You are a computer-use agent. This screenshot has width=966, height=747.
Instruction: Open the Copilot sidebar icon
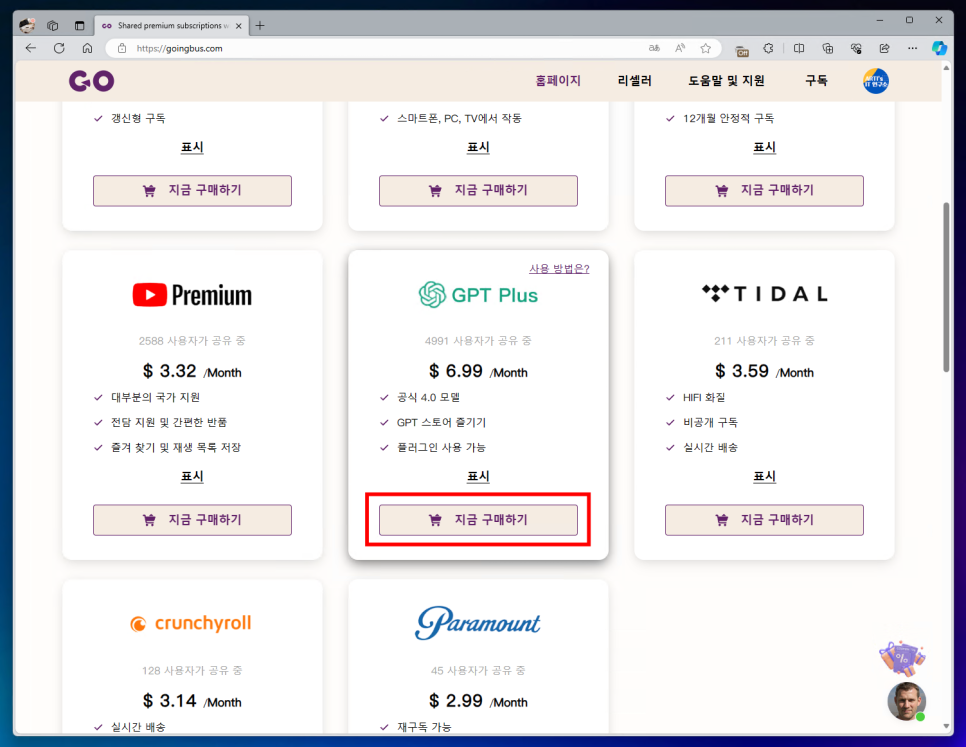(939, 48)
